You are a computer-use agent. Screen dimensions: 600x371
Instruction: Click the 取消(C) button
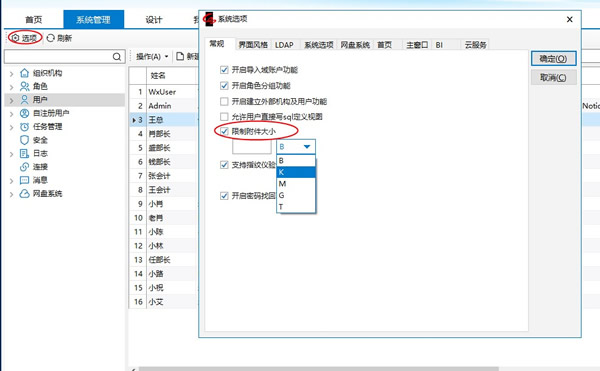pyautogui.click(x=553, y=78)
